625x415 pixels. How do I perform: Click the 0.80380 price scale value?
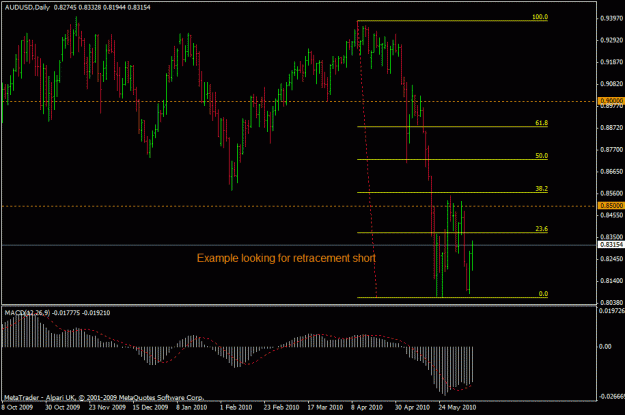click(x=611, y=303)
